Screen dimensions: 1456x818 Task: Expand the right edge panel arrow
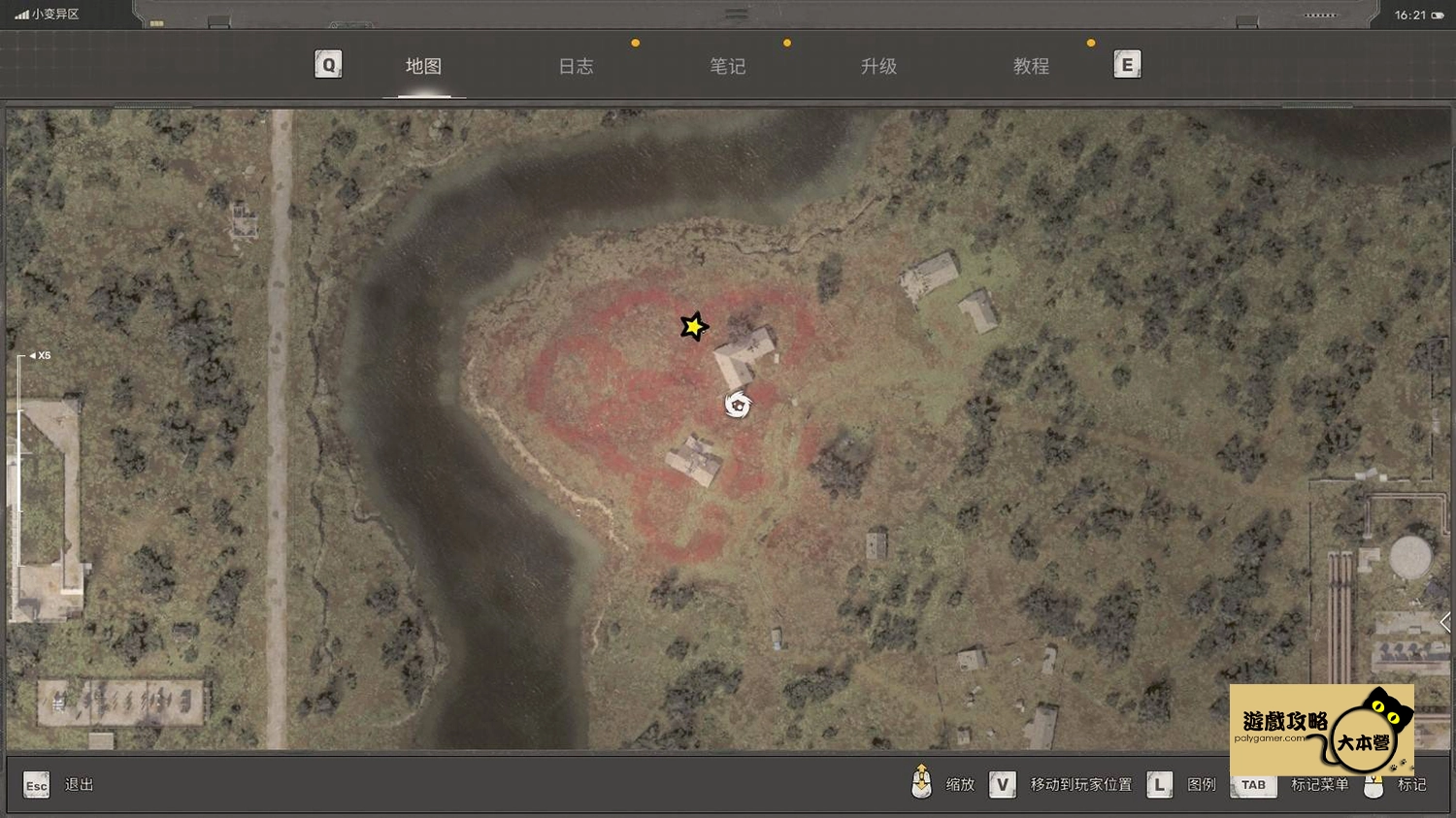click(x=1445, y=622)
